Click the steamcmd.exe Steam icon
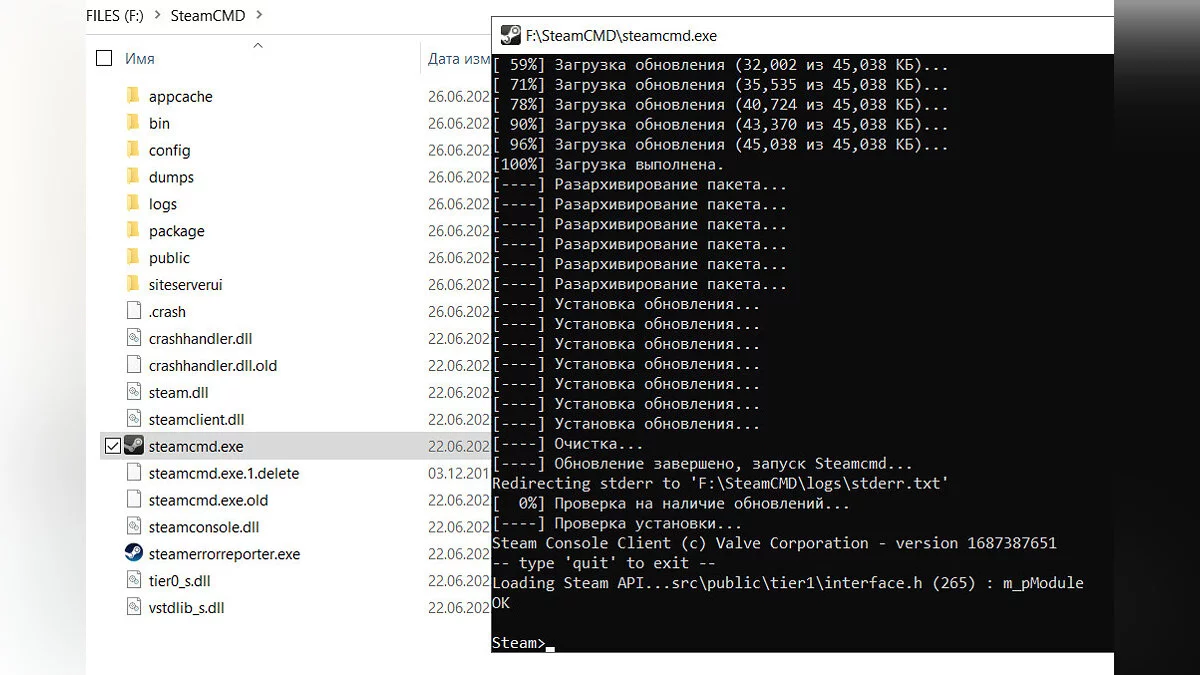Image resolution: width=1200 pixels, height=675 pixels. click(x=134, y=446)
